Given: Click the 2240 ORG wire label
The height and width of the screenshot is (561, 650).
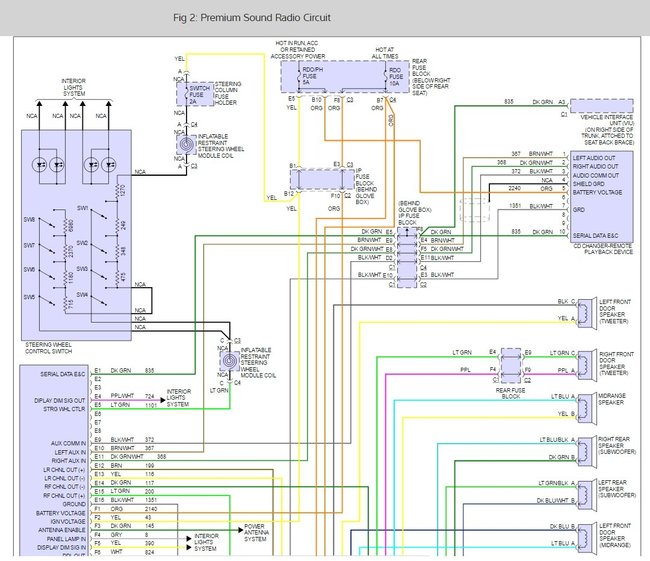Looking at the screenshot, I should (531, 188).
